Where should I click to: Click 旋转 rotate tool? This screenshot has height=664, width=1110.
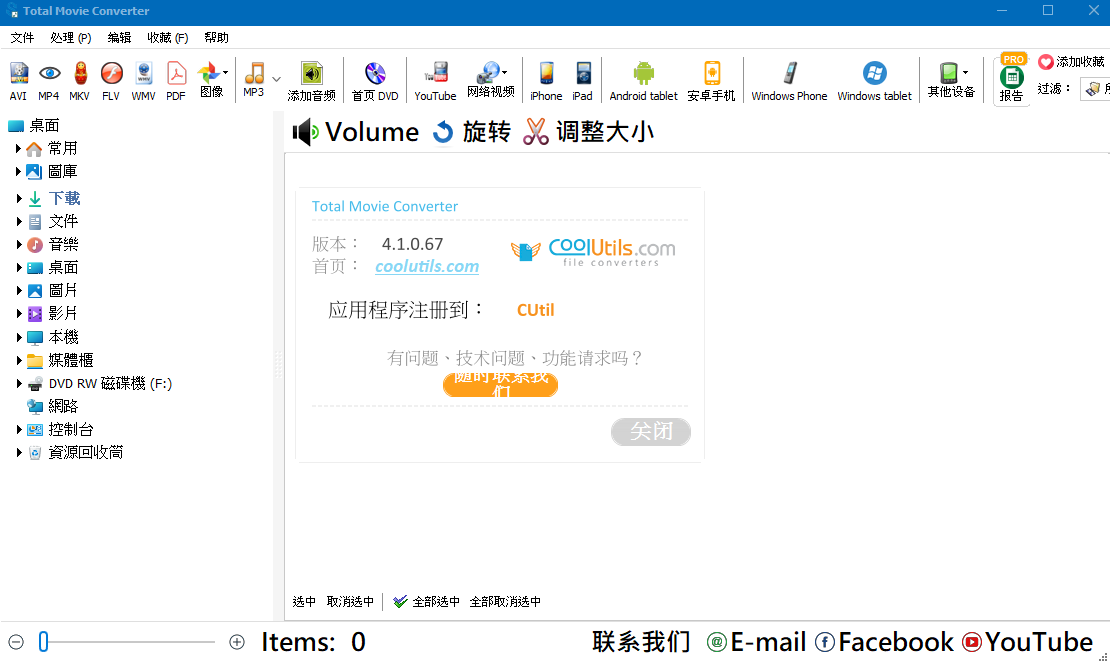tap(471, 132)
